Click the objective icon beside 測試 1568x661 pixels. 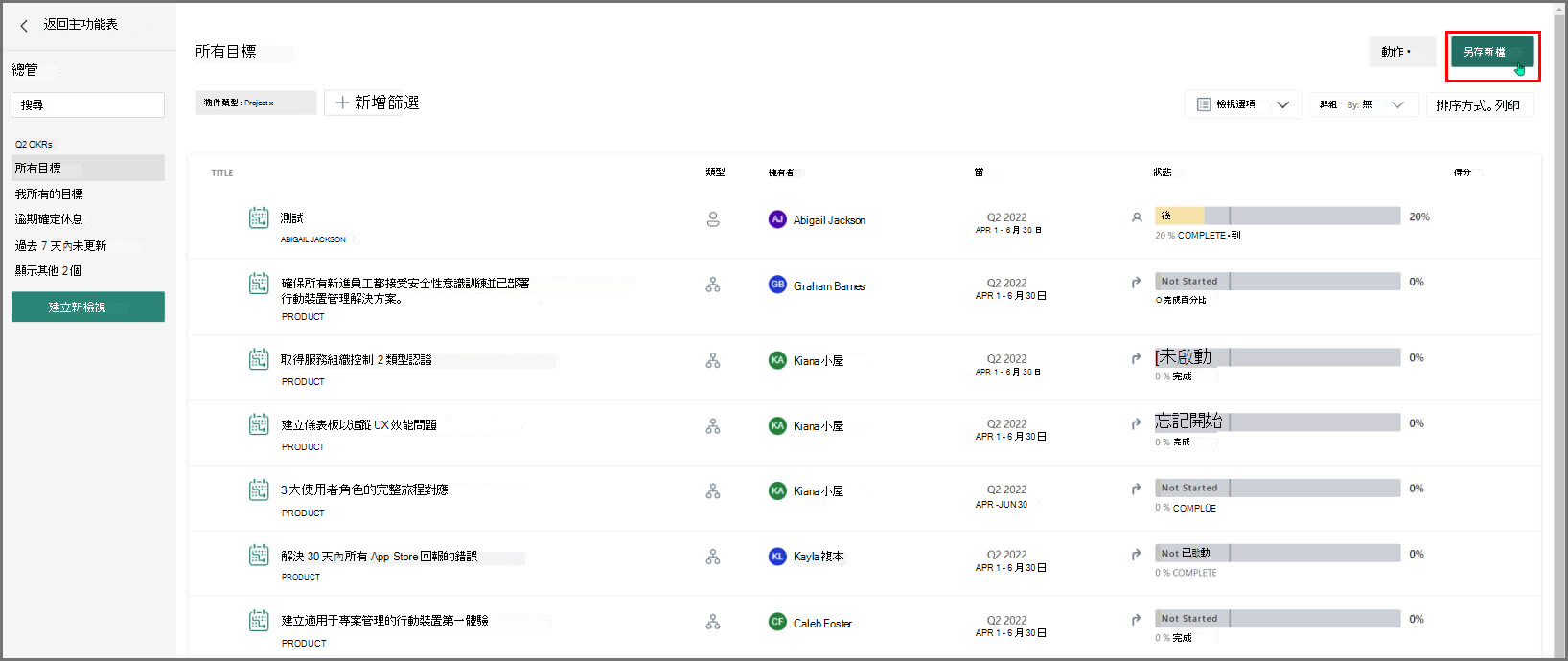(259, 217)
